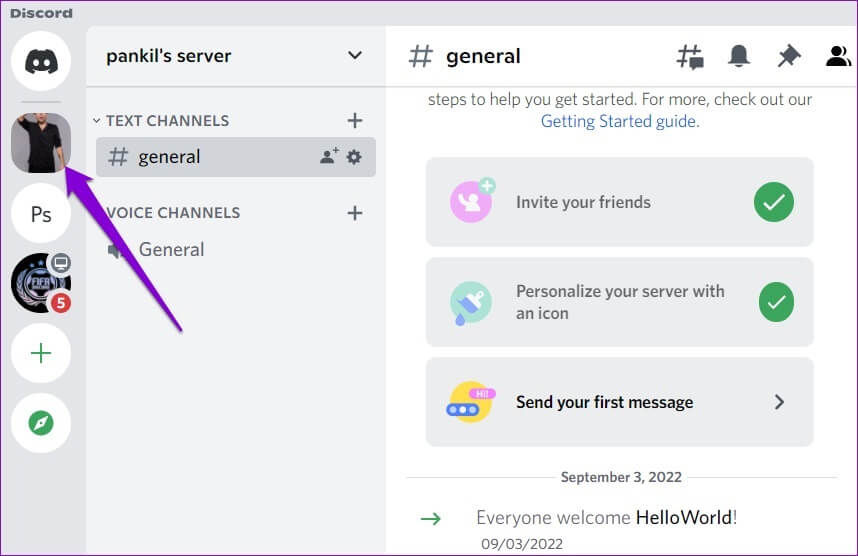Click the red 5 mention badge

pos(61,302)
